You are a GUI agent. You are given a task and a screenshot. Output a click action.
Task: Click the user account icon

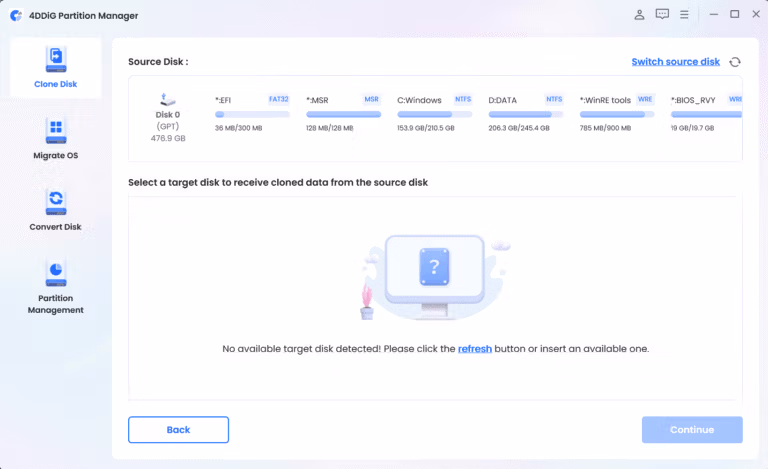coord(639,15)
